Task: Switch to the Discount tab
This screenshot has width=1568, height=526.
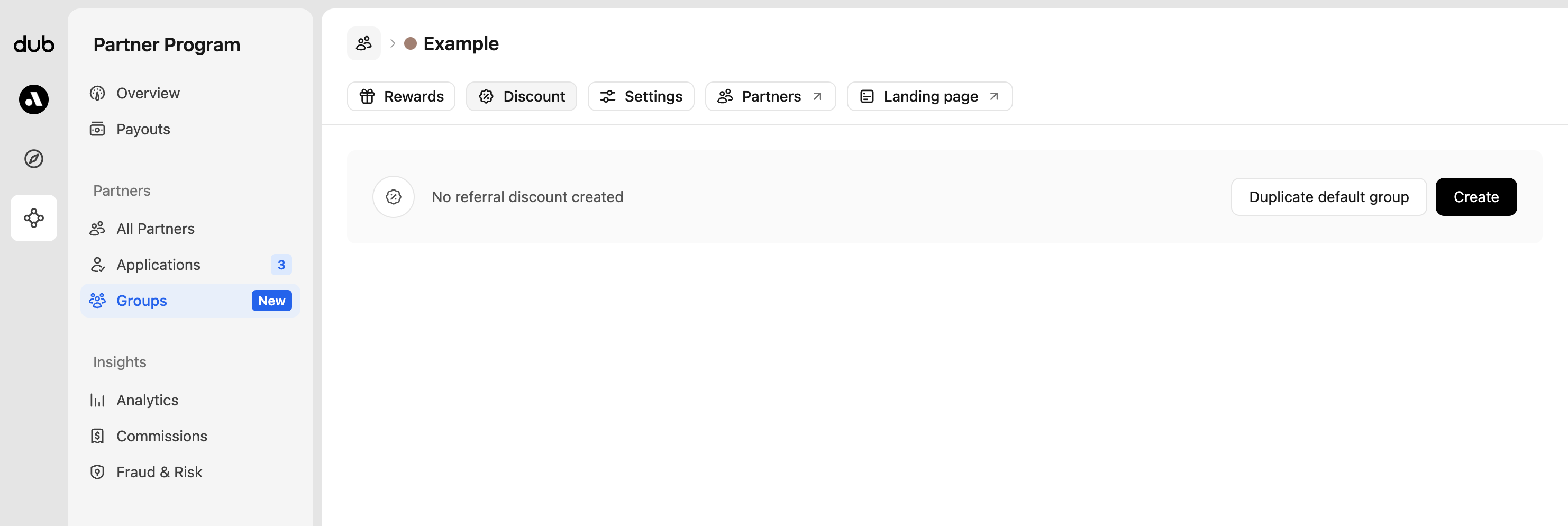Action: tap(522, 96)
